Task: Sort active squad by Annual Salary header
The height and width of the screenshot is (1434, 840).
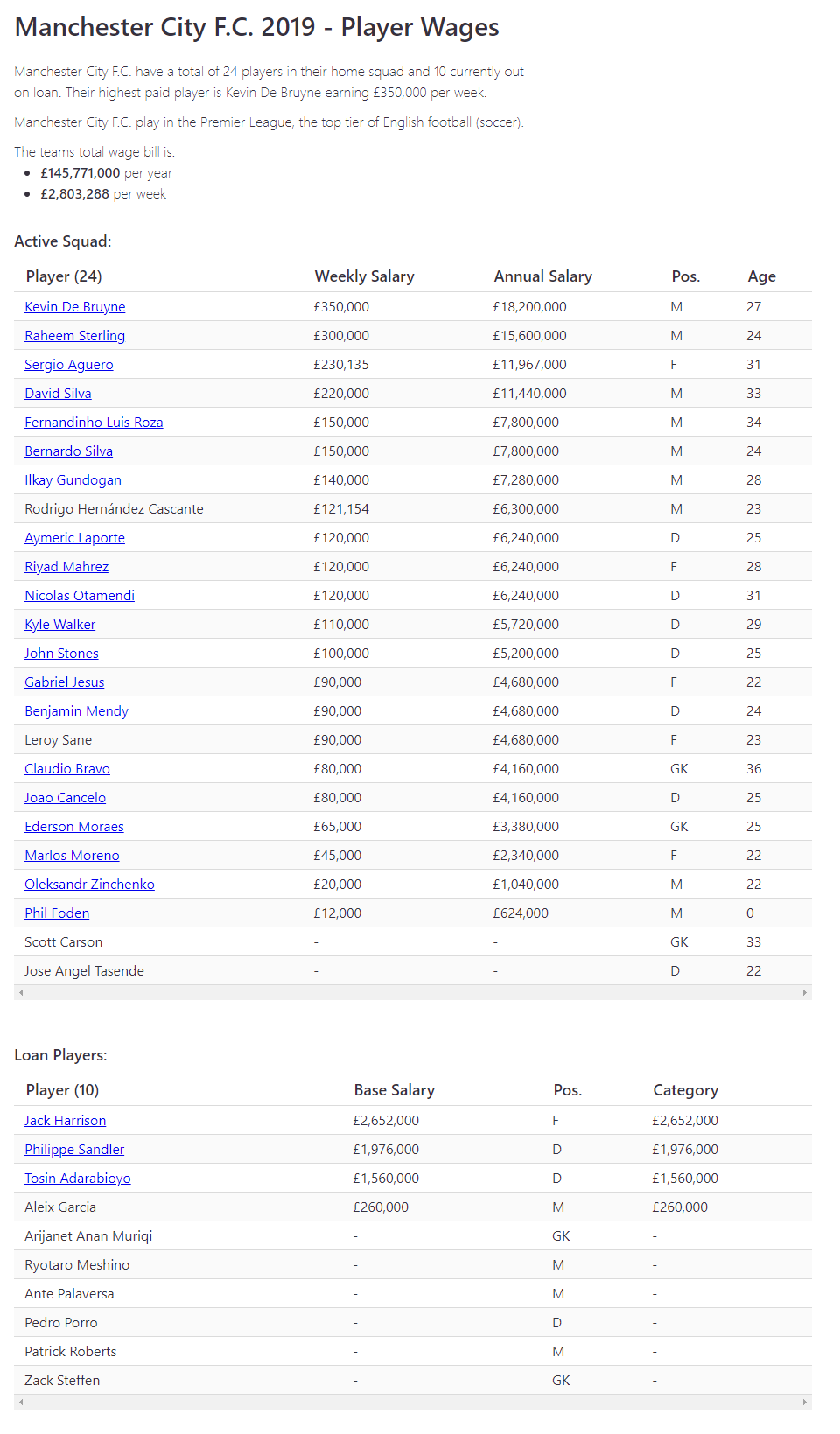Action: [542, 276]
